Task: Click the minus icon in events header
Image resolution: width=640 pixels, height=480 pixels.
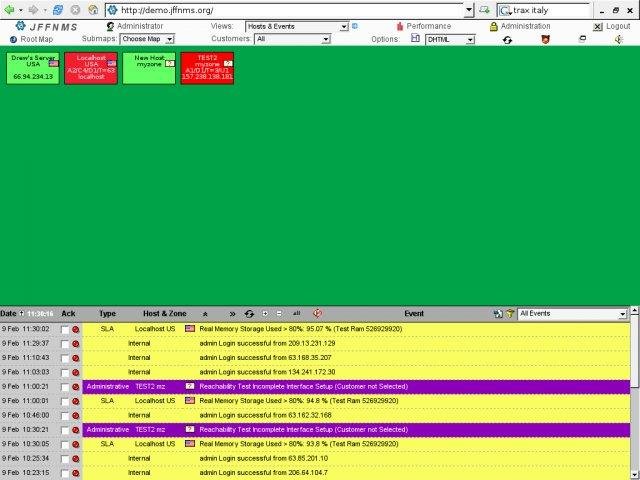Action: click(x=279, y=313)
